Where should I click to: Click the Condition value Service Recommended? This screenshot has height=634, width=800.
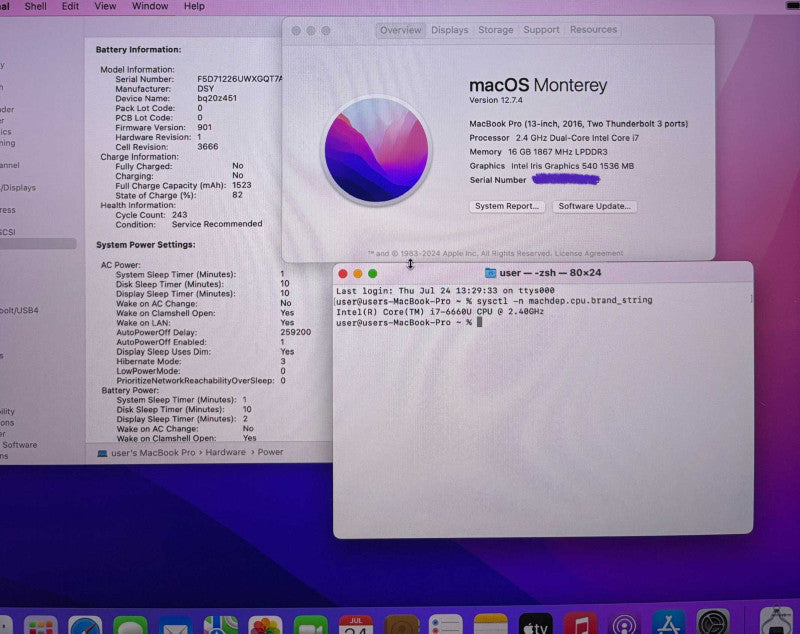pyautogui.click(x=217, y=224)
